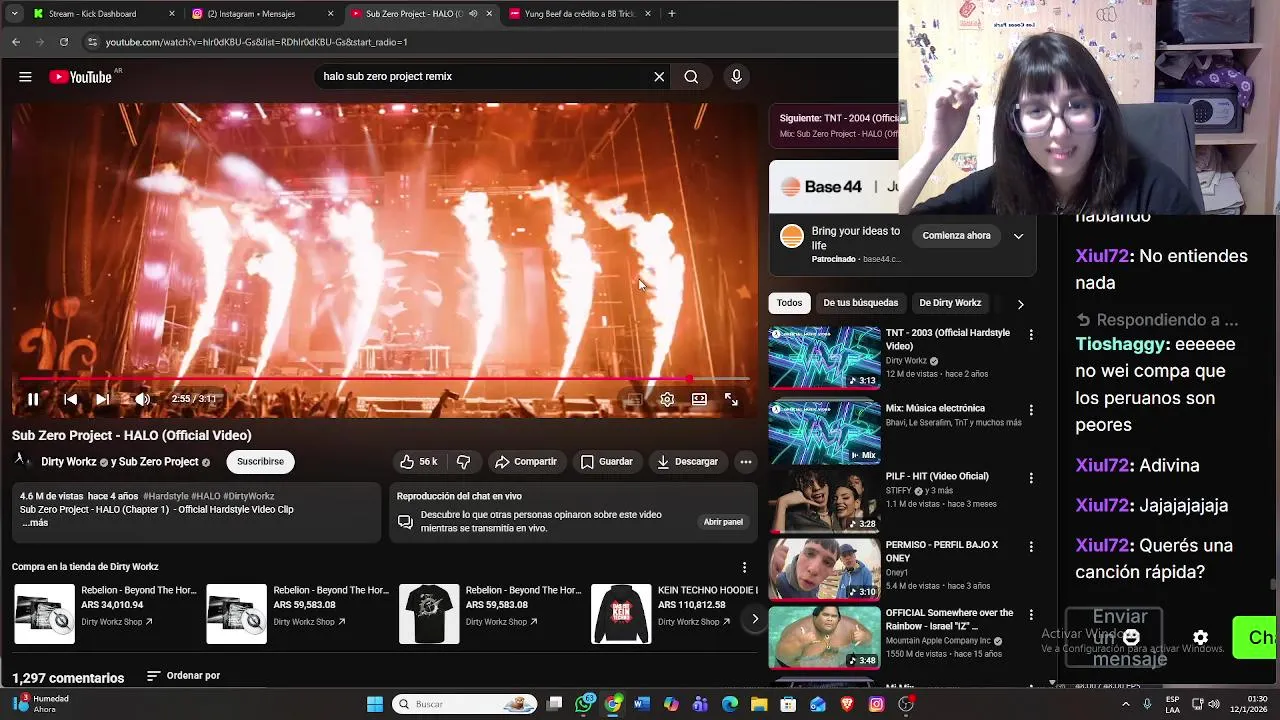Open the chat settings gear icon
The height and width of the screenshot is (720, 1280).
coord(1200,638)
